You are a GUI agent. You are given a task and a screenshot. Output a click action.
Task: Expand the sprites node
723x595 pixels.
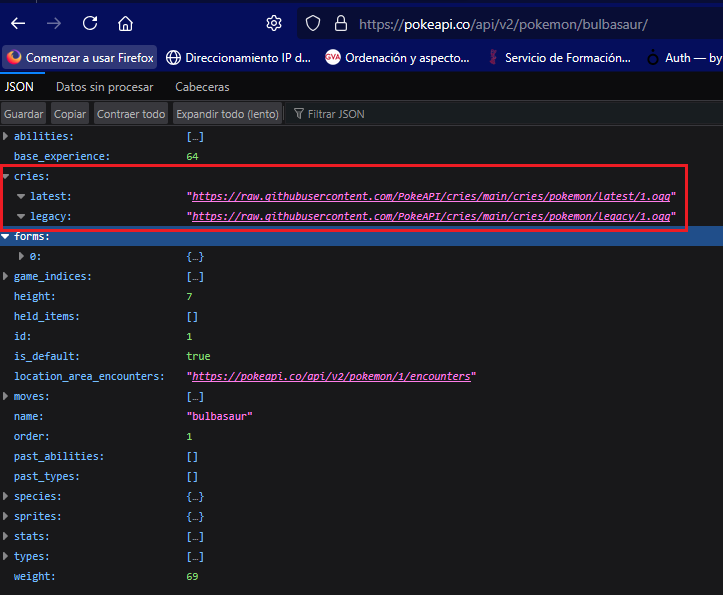click(x=5, y=516)
